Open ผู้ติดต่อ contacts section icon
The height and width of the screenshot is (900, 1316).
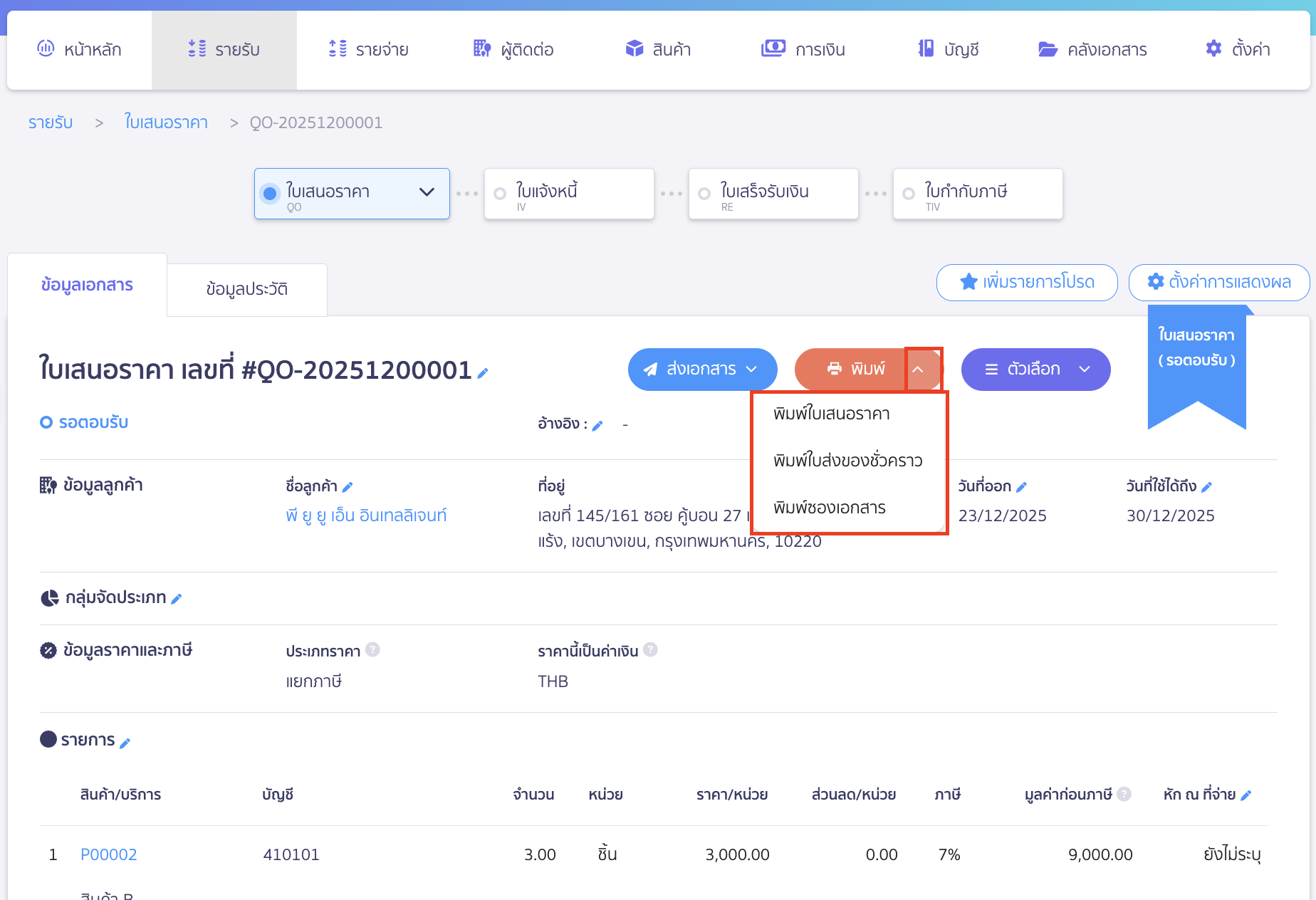pyautogui.click(x=481, y=48)
